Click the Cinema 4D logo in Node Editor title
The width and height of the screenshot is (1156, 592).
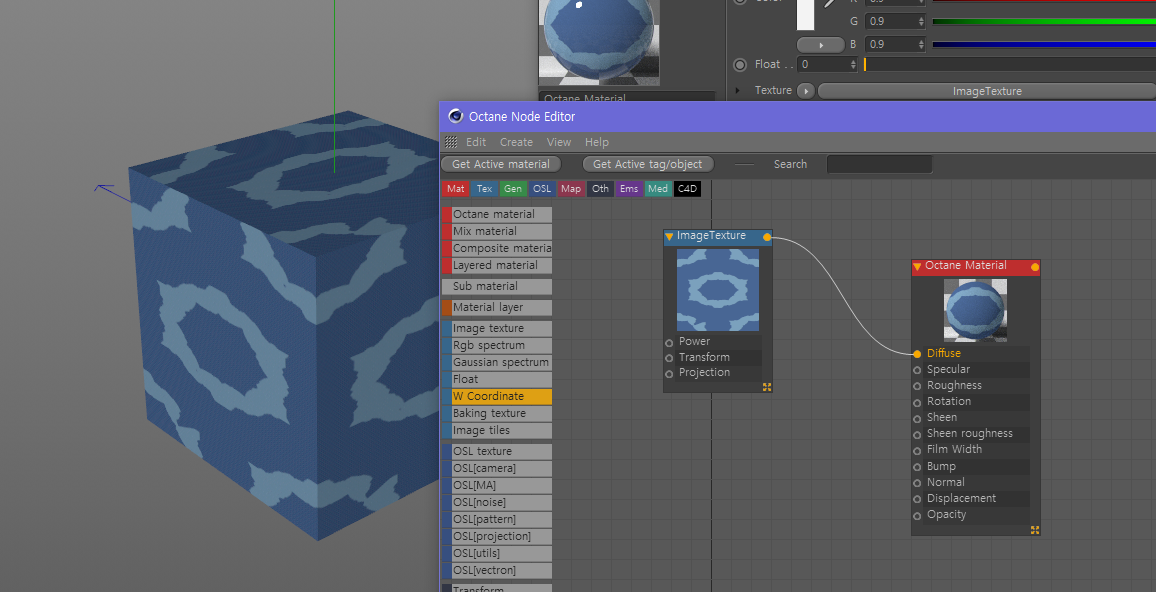456,116
